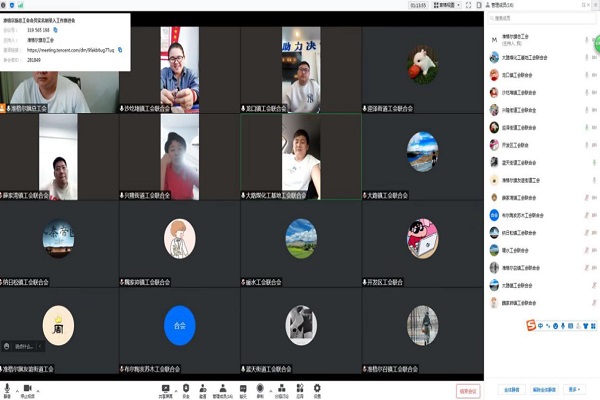The width and height of the screenshot is (600, 400).
Task: Copy the meeting link using its copy icon
Action: coord(120,50)
